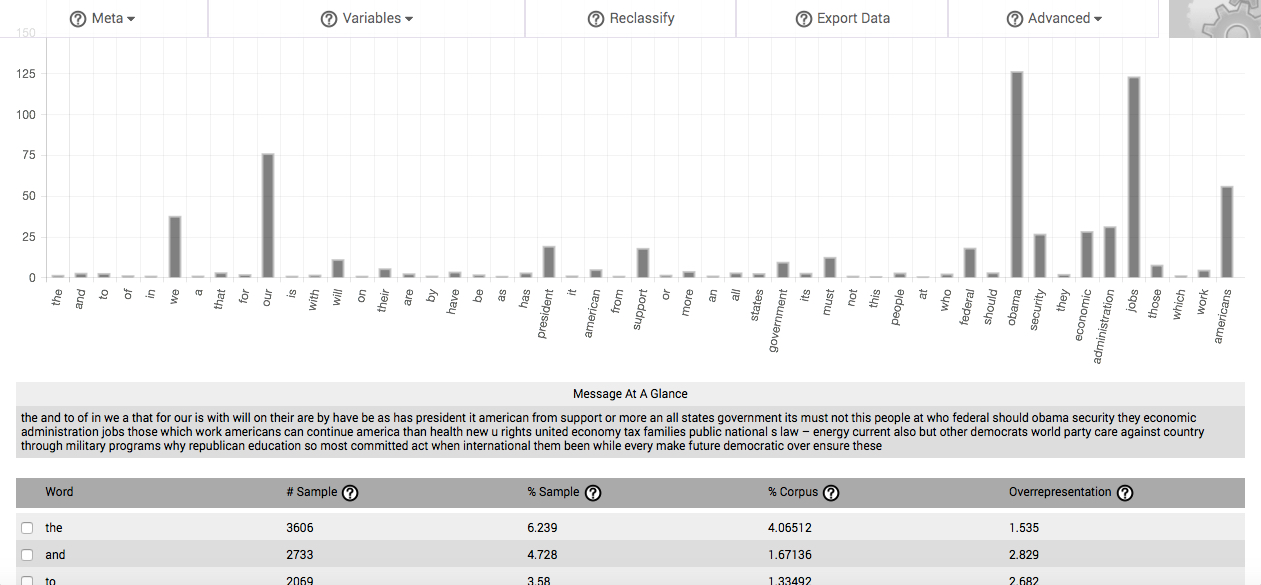Click the Overrepresentation column header
This screenshot has width=1261, height=585.
[x=1060, y=492]
